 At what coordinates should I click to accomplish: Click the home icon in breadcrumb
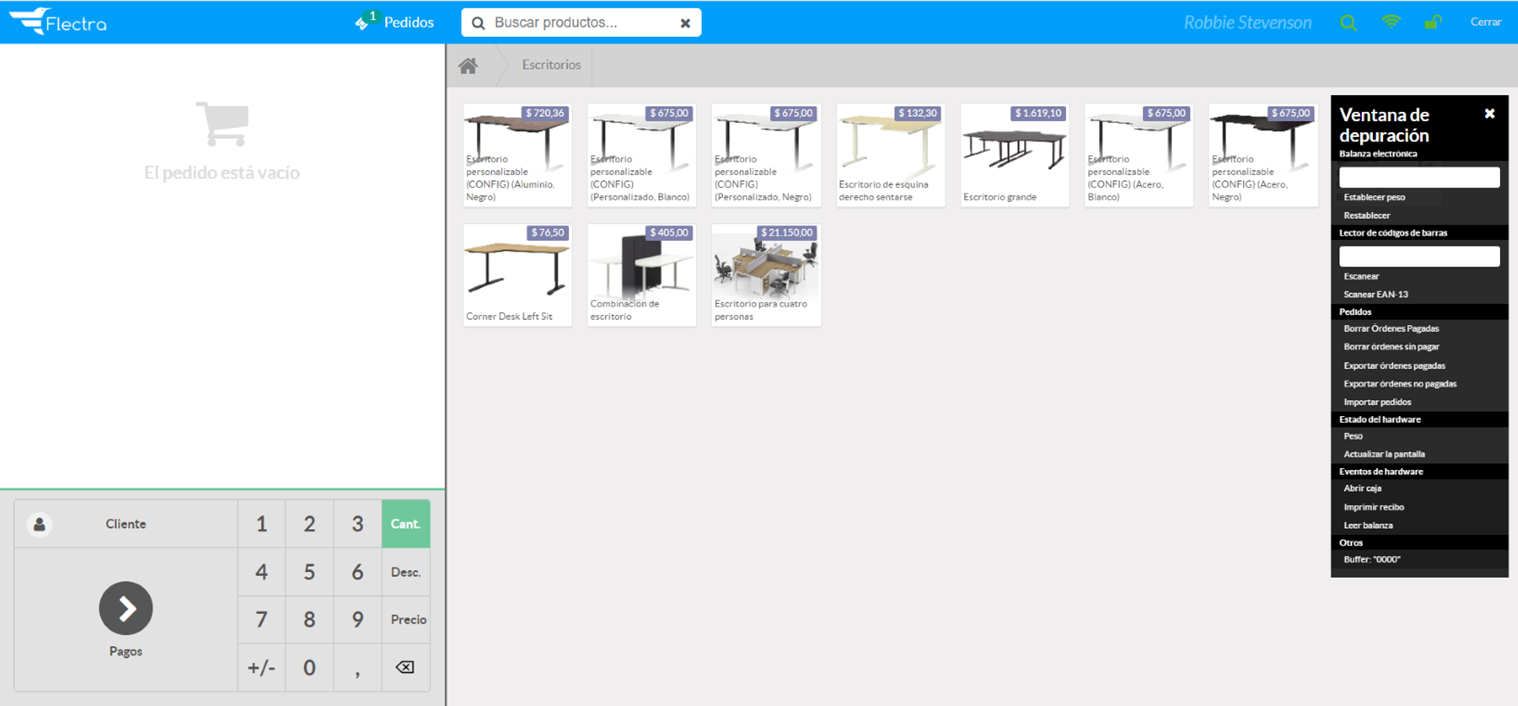pos(468,66)
